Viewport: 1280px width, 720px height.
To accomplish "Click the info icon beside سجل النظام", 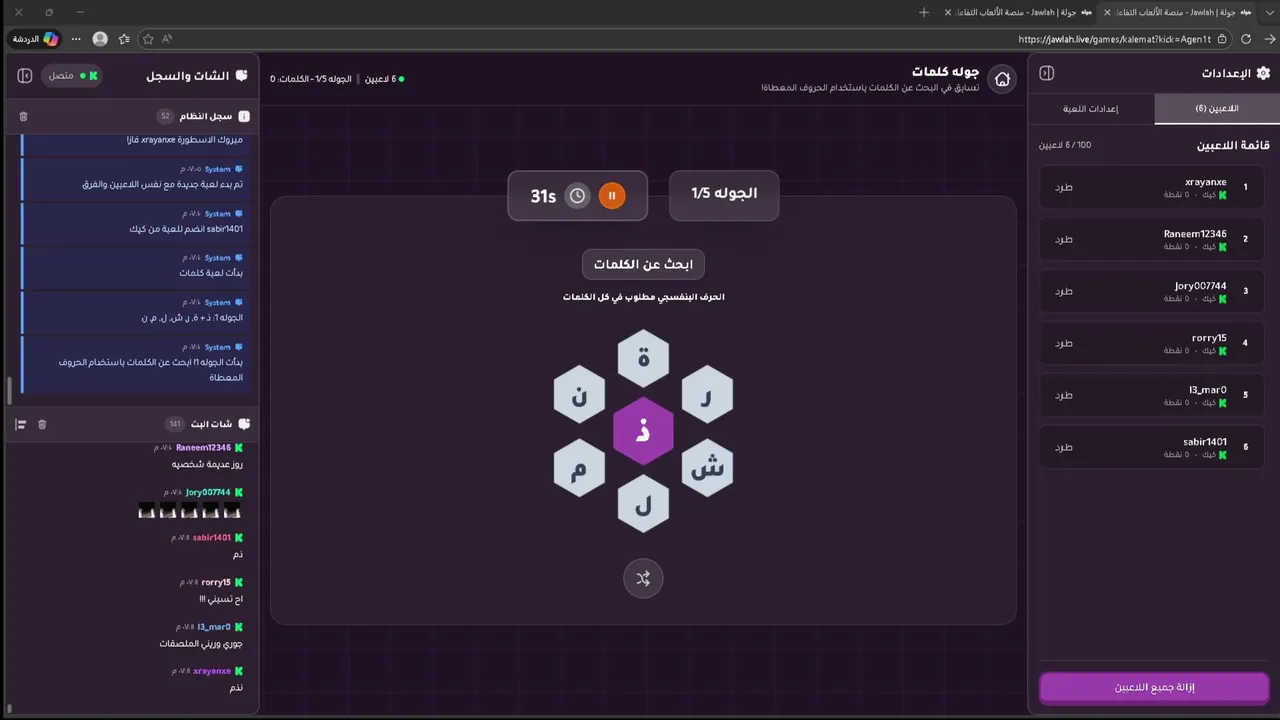I will pos(244,116).
